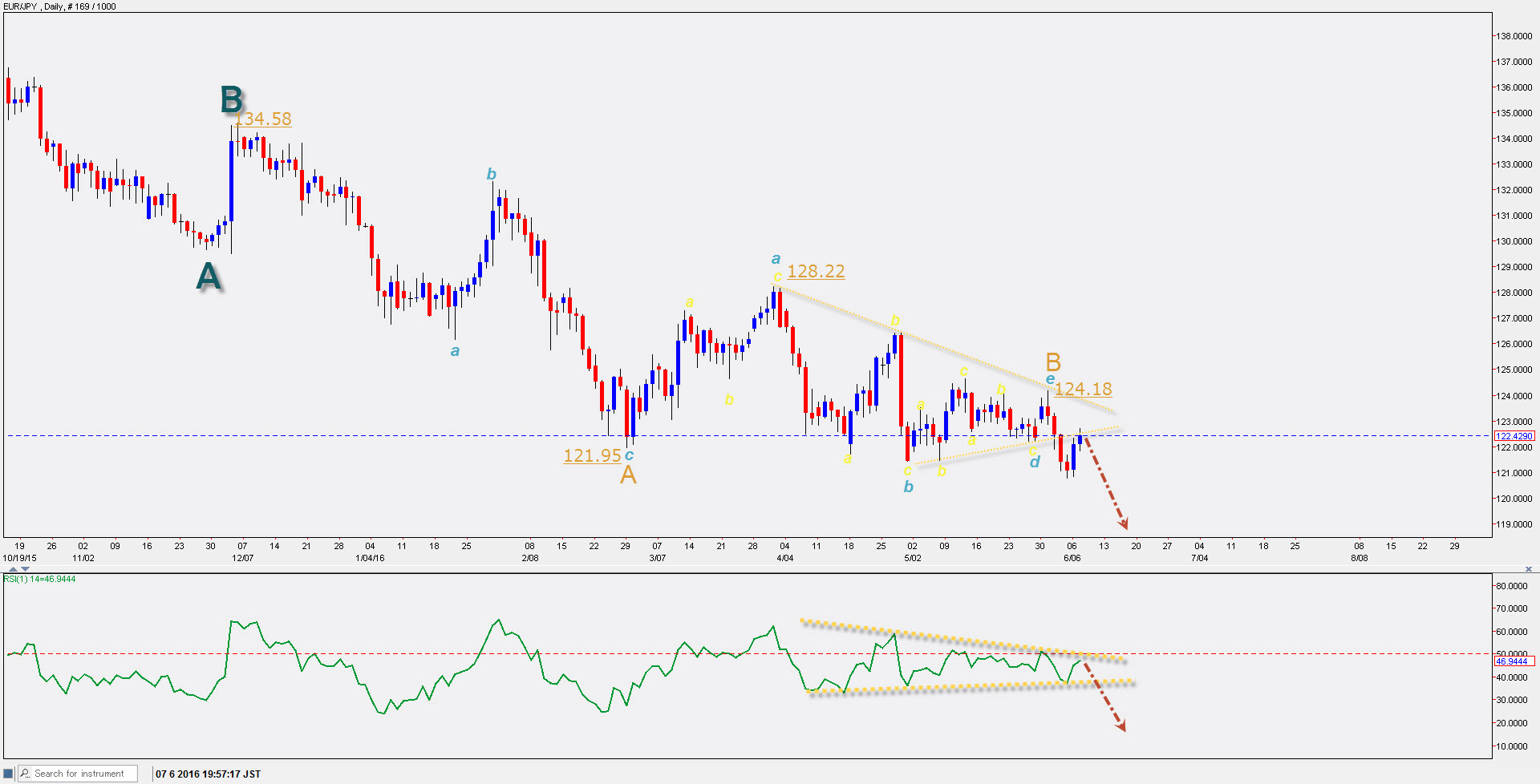1540x784 pixels.
Task: Click the magnifier icon in search box
Action: point(25,774)
